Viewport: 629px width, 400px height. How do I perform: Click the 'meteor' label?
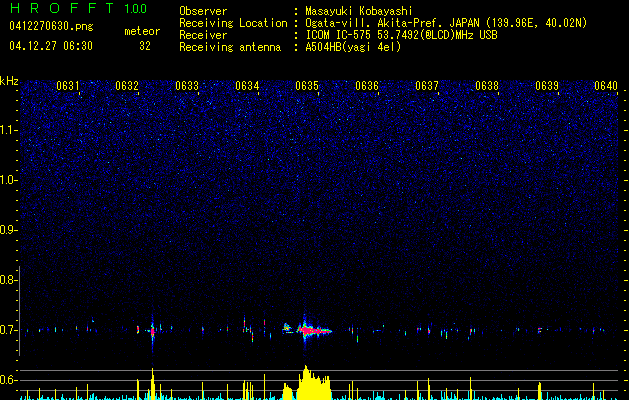coord(142,31)
